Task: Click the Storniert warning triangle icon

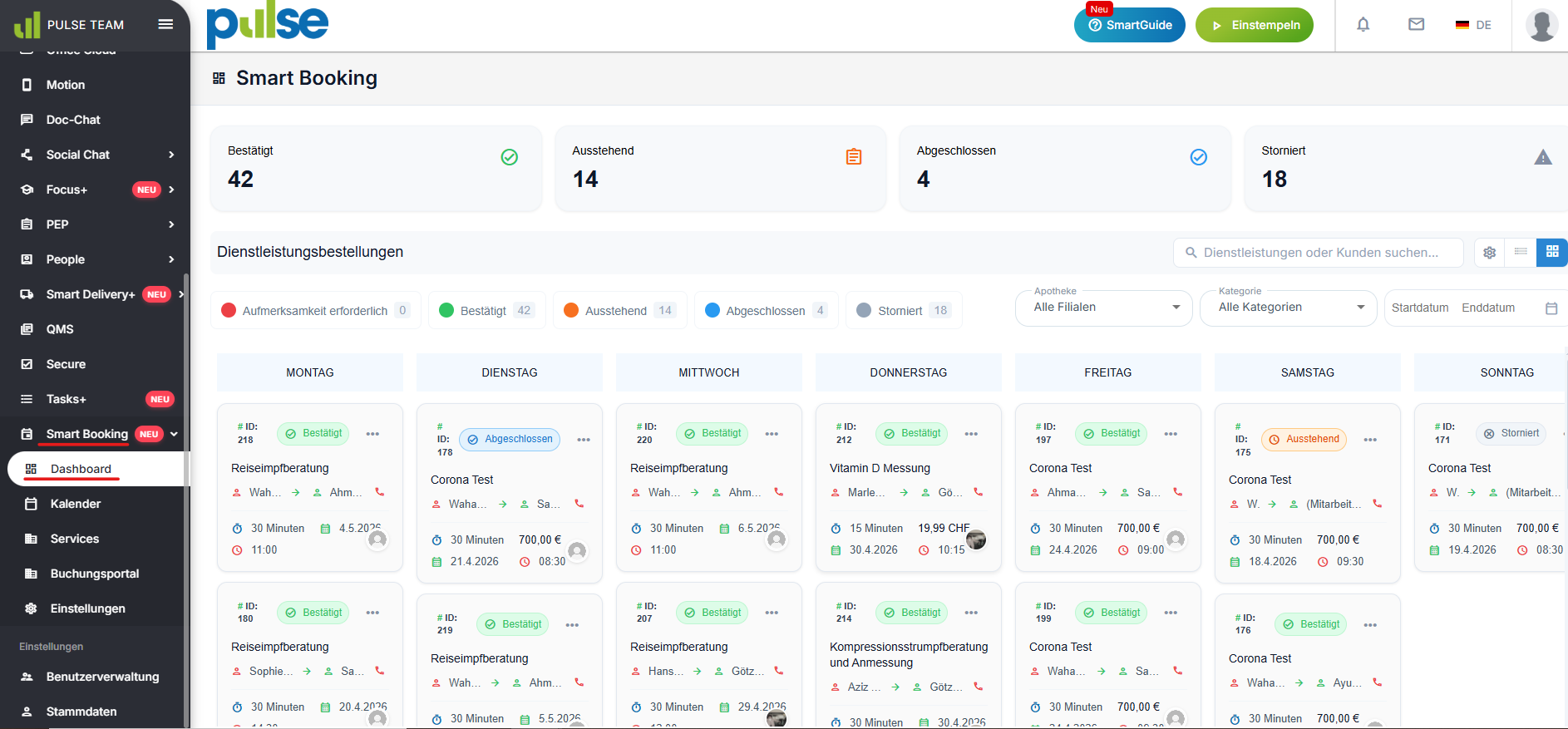Action: coord(1543,157)
